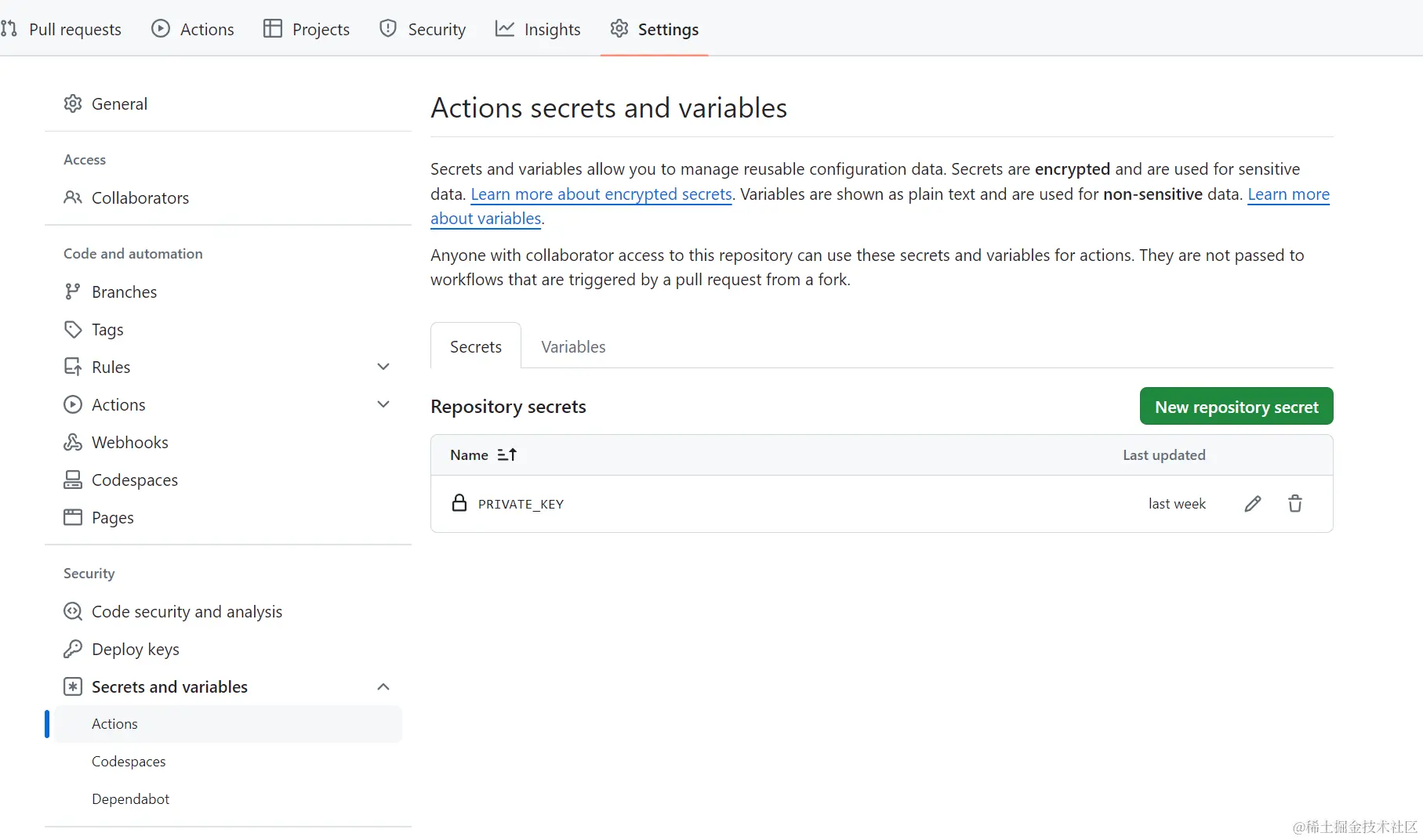Click the Tags icon in the sidebar
Viewport: 1423px width, 840px height.
click(x=73, y=330)
